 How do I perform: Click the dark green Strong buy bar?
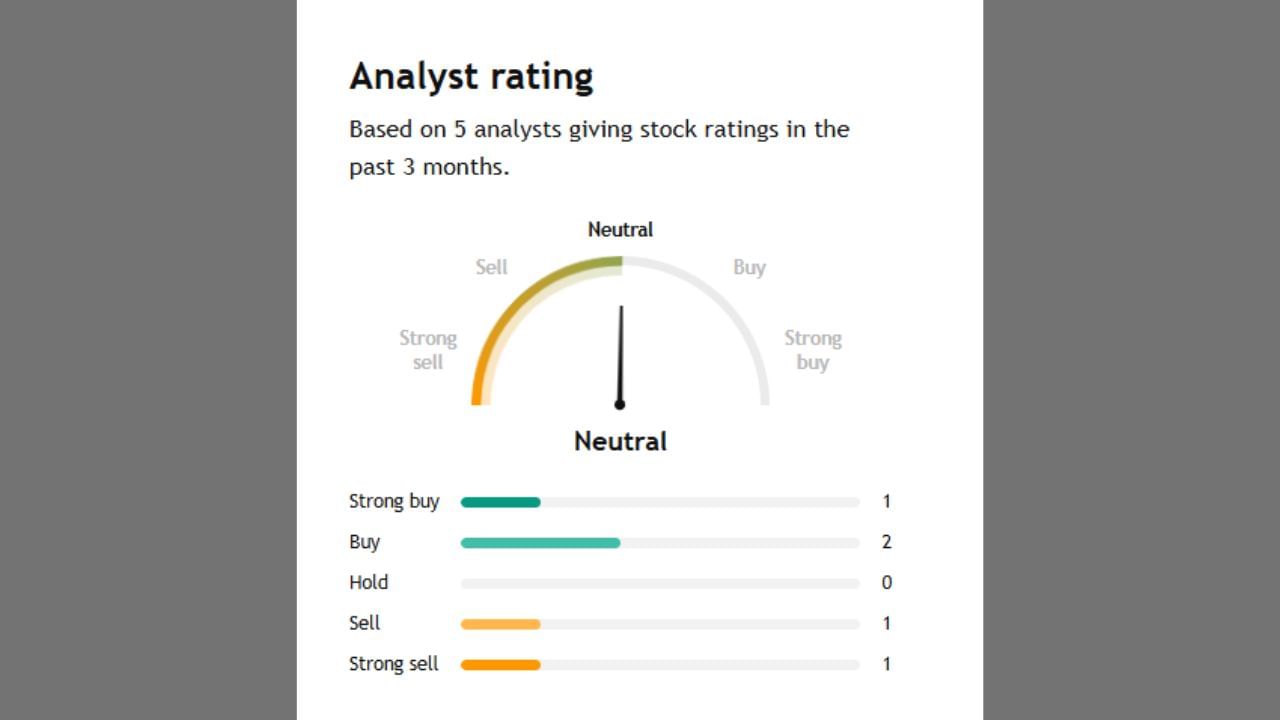pyautogui.click(x=500, y=502)
